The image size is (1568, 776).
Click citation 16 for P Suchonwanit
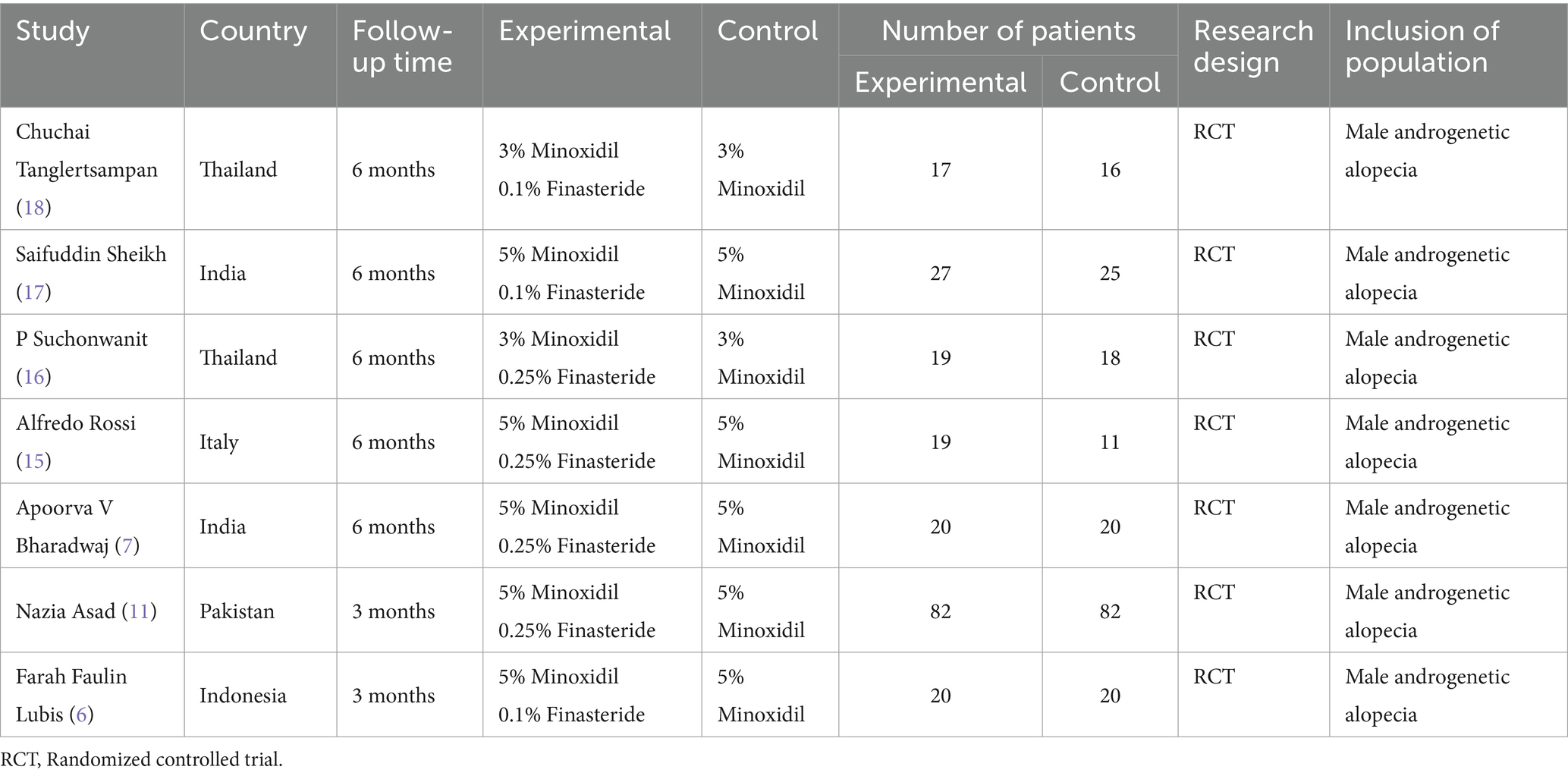point(33,377)
